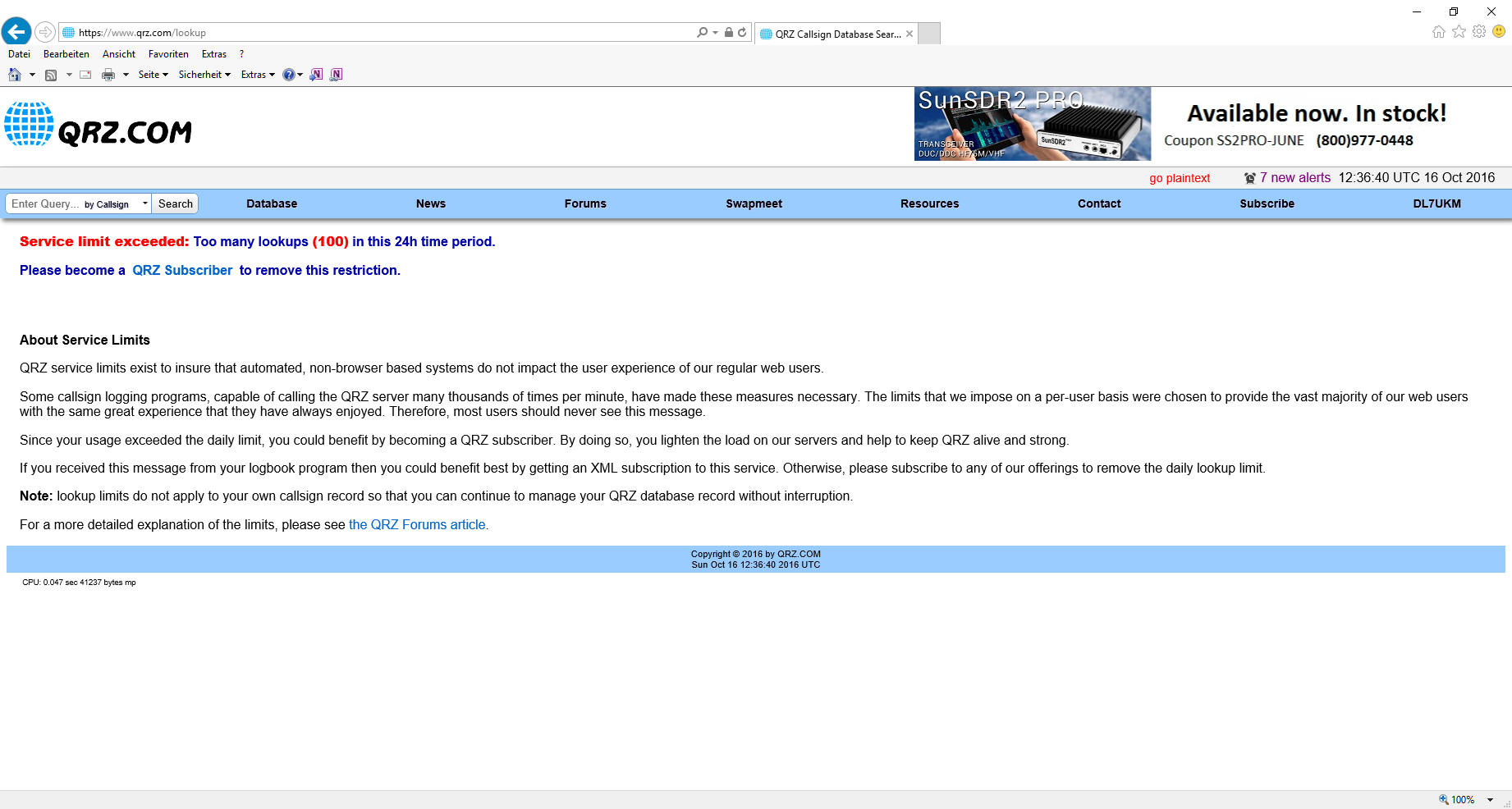1512x809 pixels.
Task: Click the alarm clock alerts icon
Action: (x=1250, y=178)
